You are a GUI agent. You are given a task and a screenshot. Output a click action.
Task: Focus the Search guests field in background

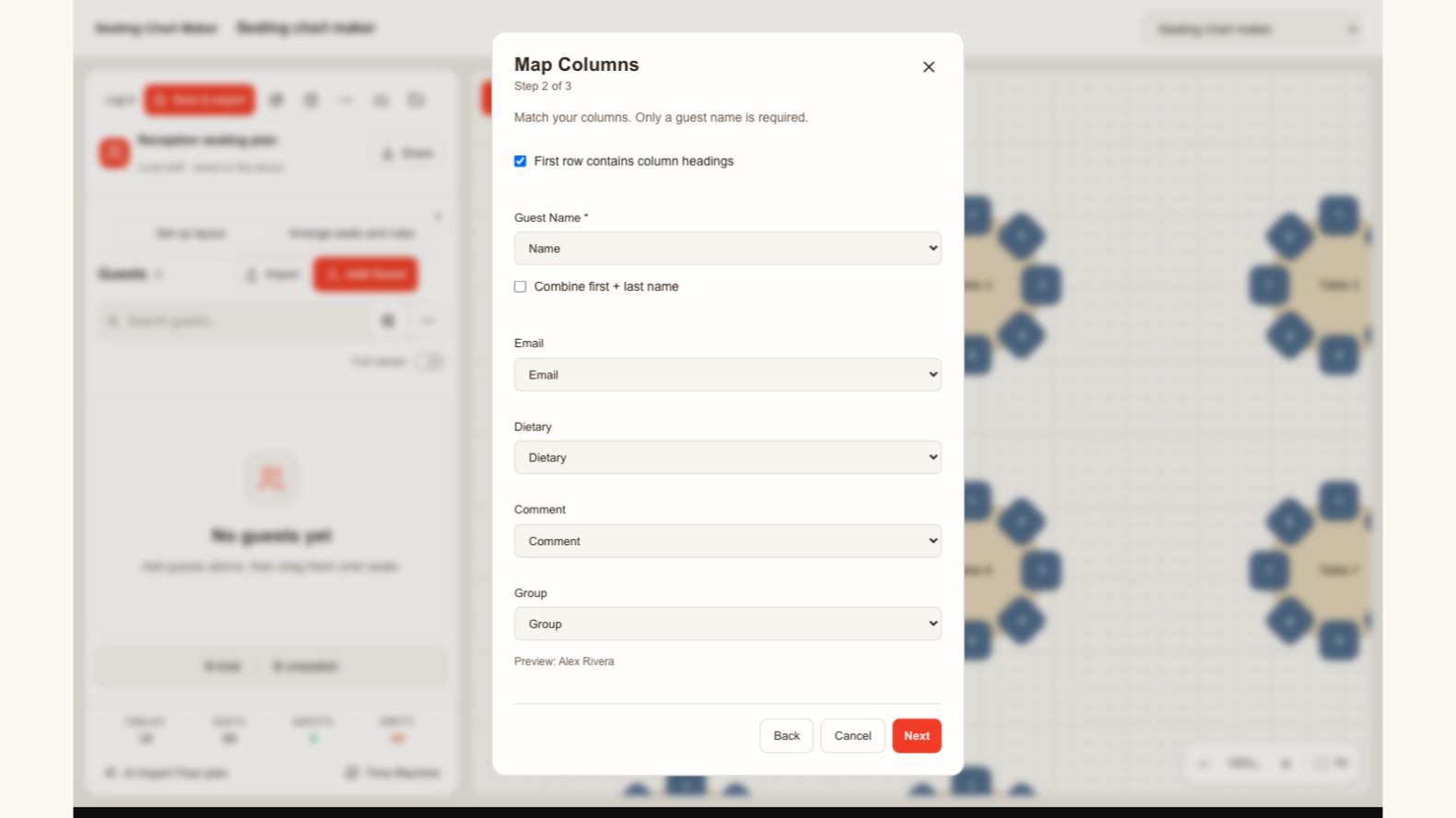click(235, 321)
